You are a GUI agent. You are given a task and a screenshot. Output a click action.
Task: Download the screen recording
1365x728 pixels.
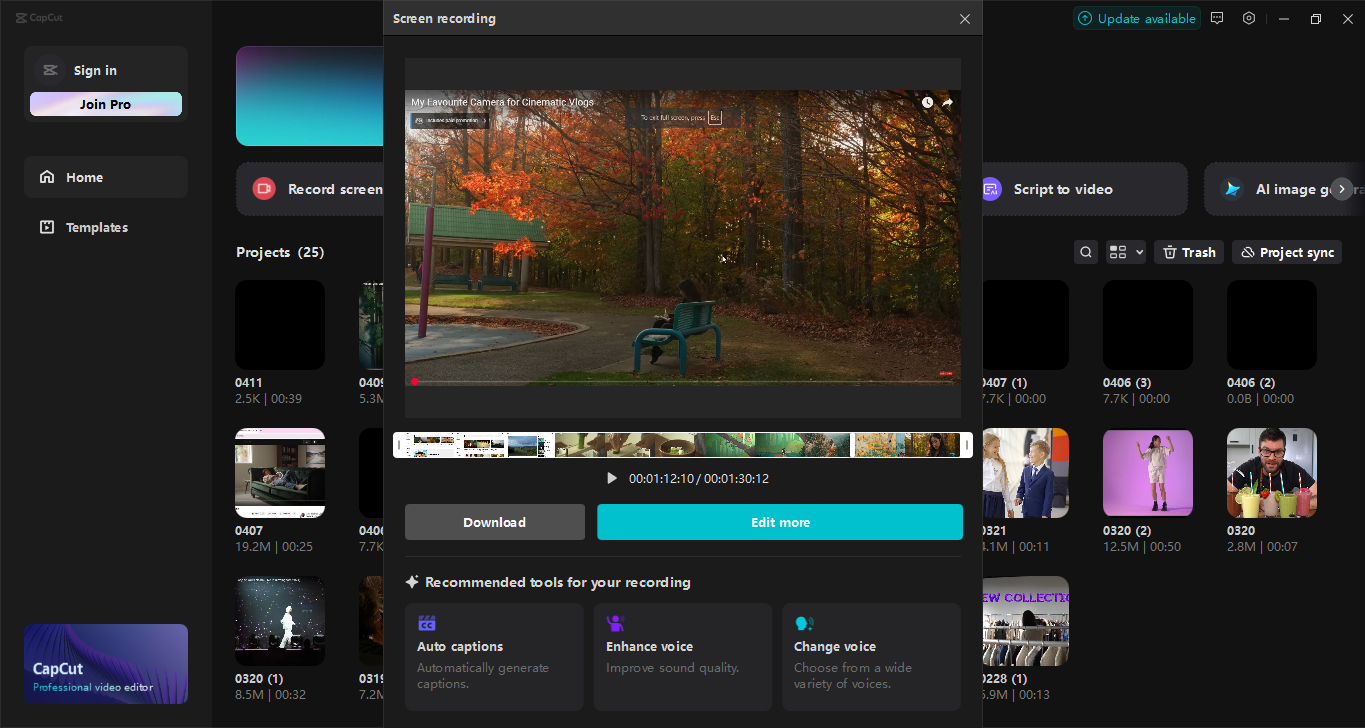click(495, 522)
